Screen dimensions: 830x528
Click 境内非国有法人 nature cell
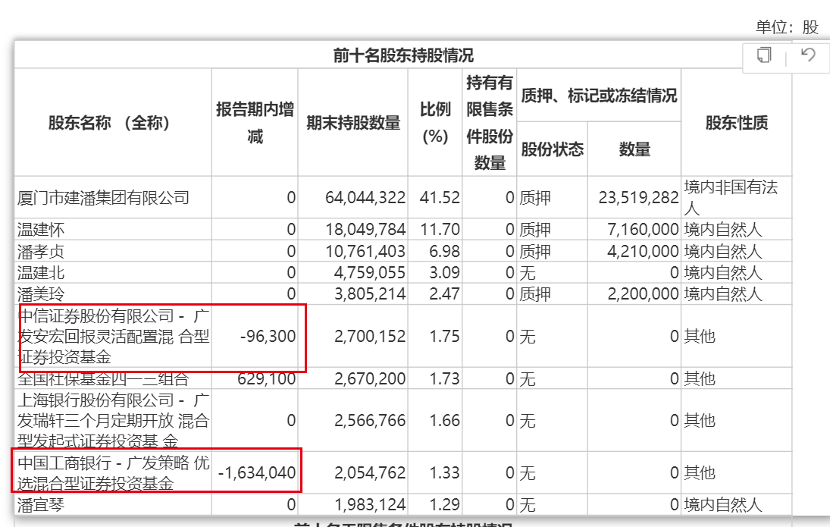[x=731, y=198]
